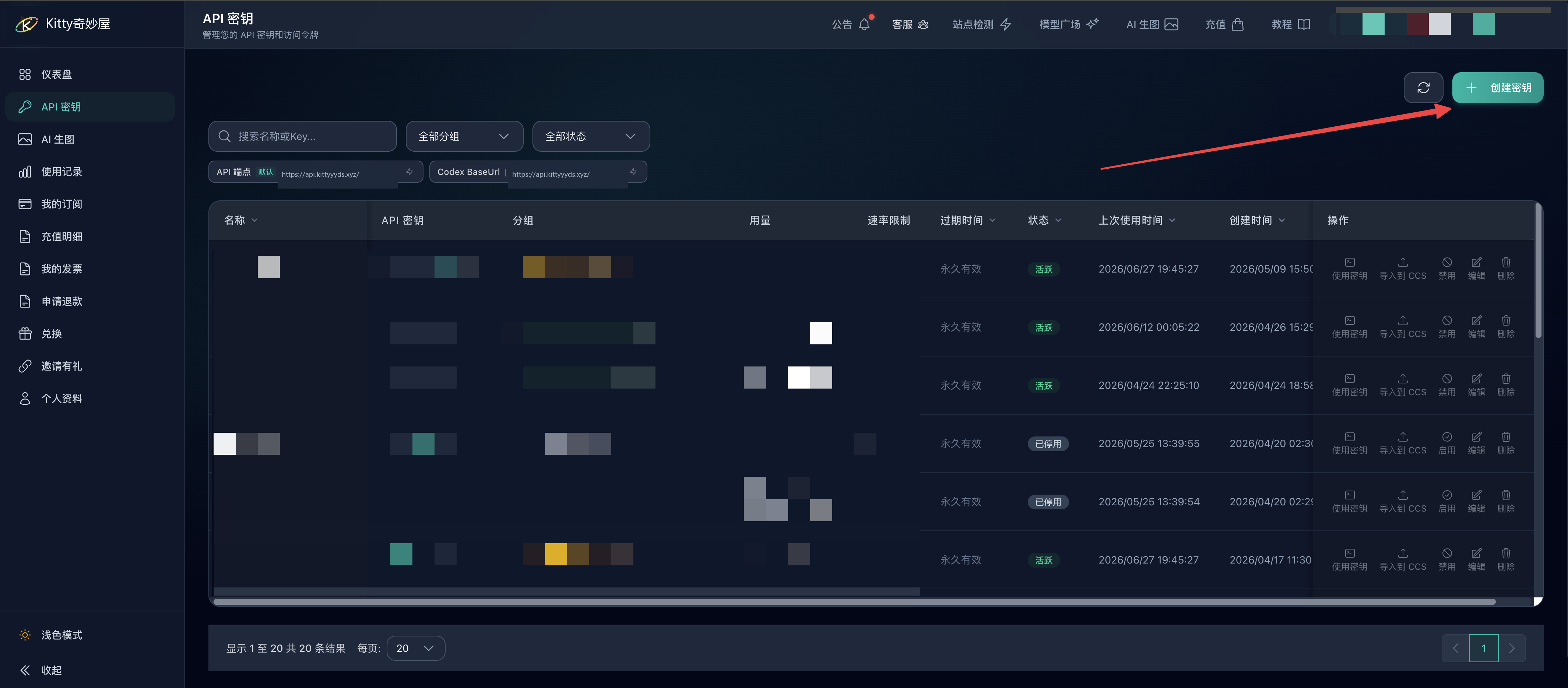Screen dimensions: 1568x688
Task: Click 删除 in the 2026/04/24 row
Action: 1506,385
